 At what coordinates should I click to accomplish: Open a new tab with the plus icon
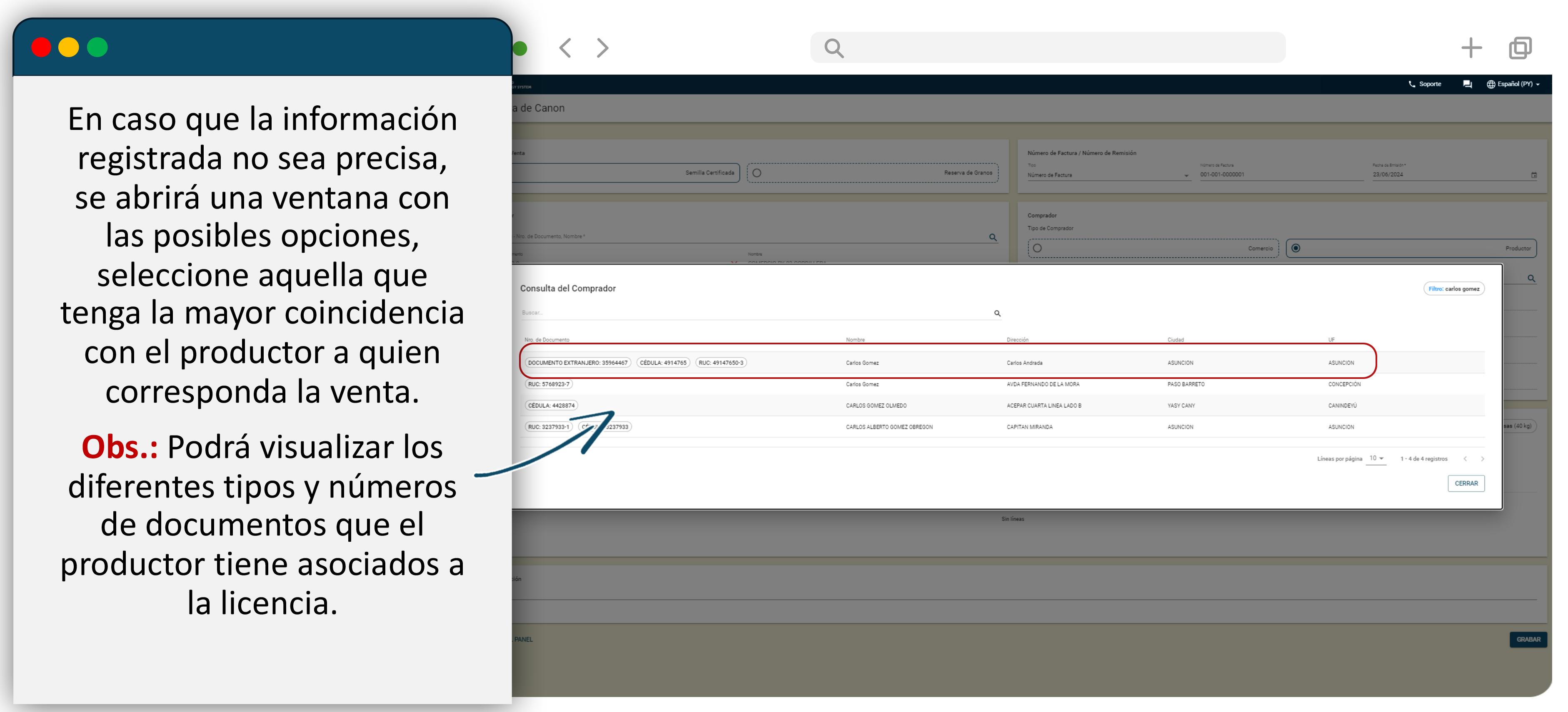coord(1471,47)
